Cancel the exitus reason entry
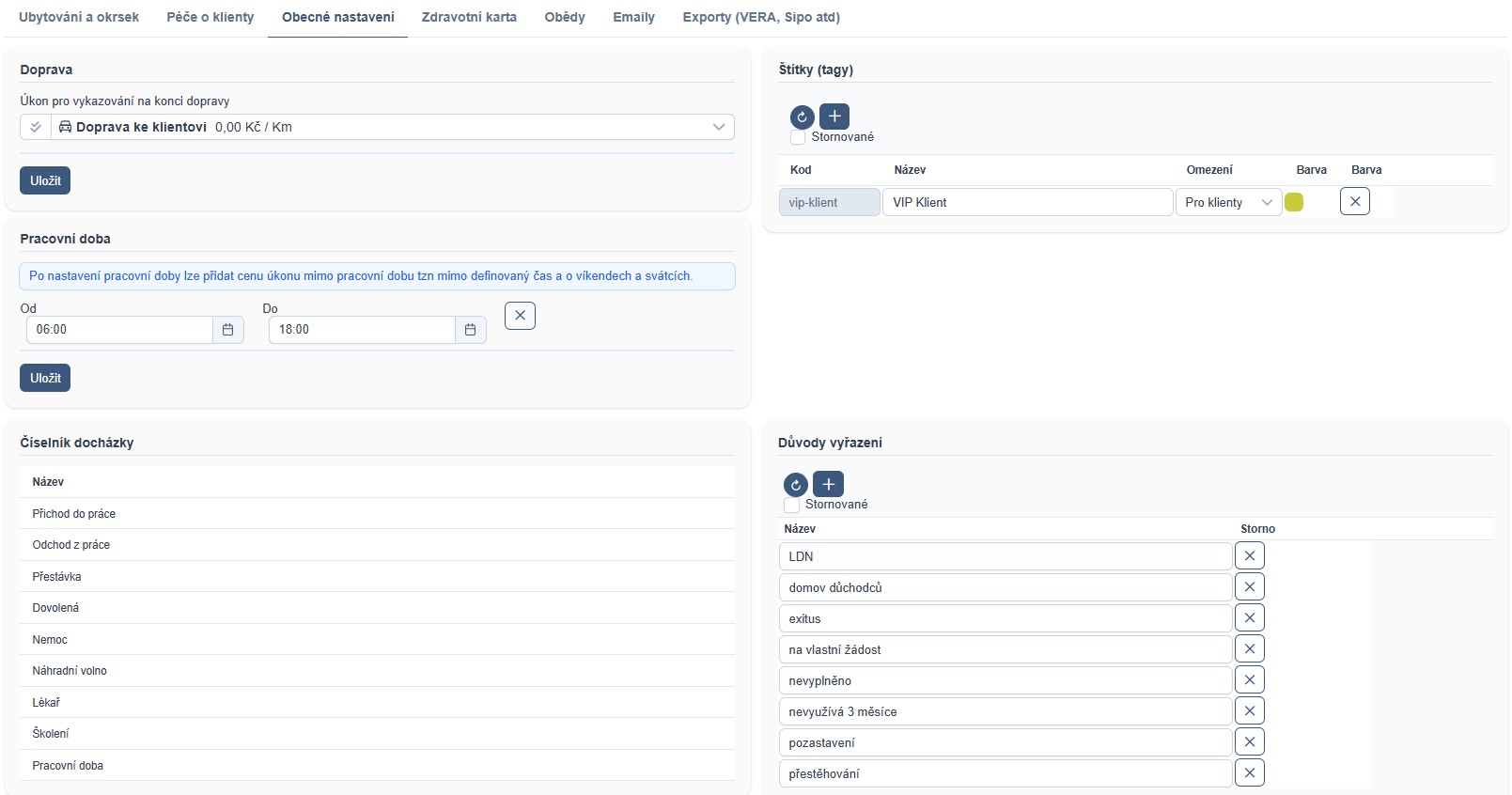The height and width of the screenshot is (795, 1512). point(1249,618)
